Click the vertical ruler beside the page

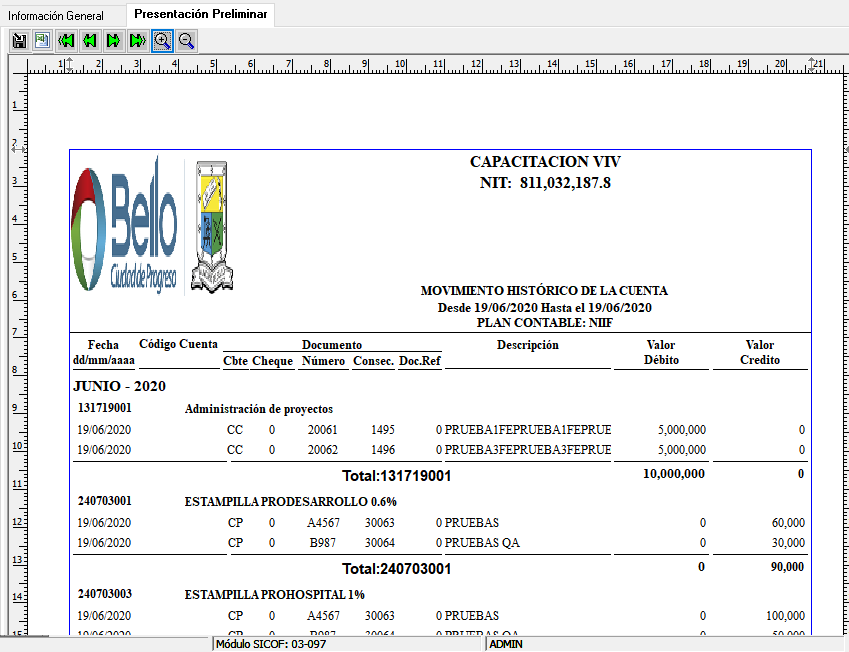coord(15,350)
